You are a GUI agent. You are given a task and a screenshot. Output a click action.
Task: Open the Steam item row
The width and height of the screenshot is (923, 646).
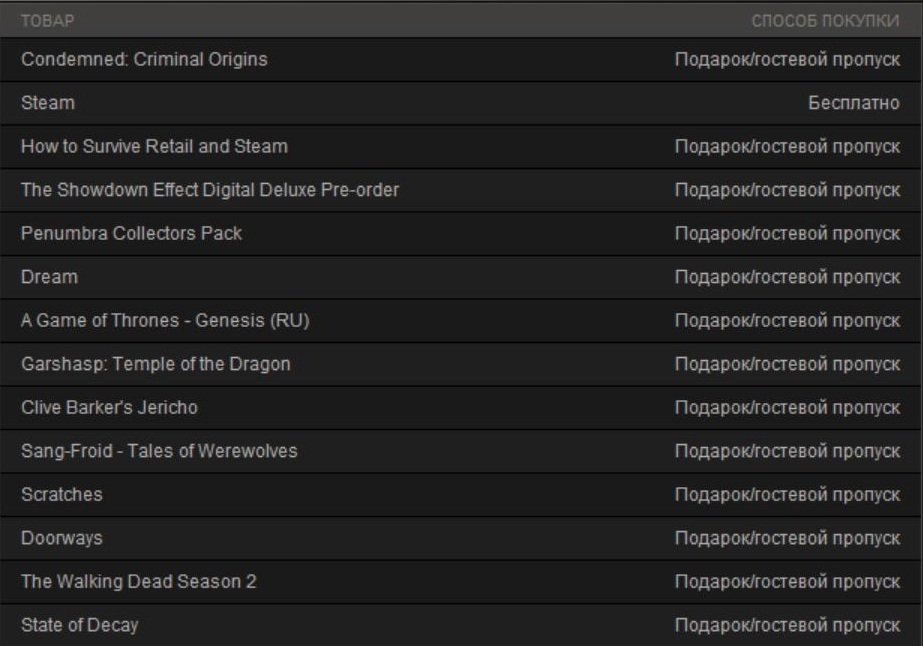click(48, 103)
